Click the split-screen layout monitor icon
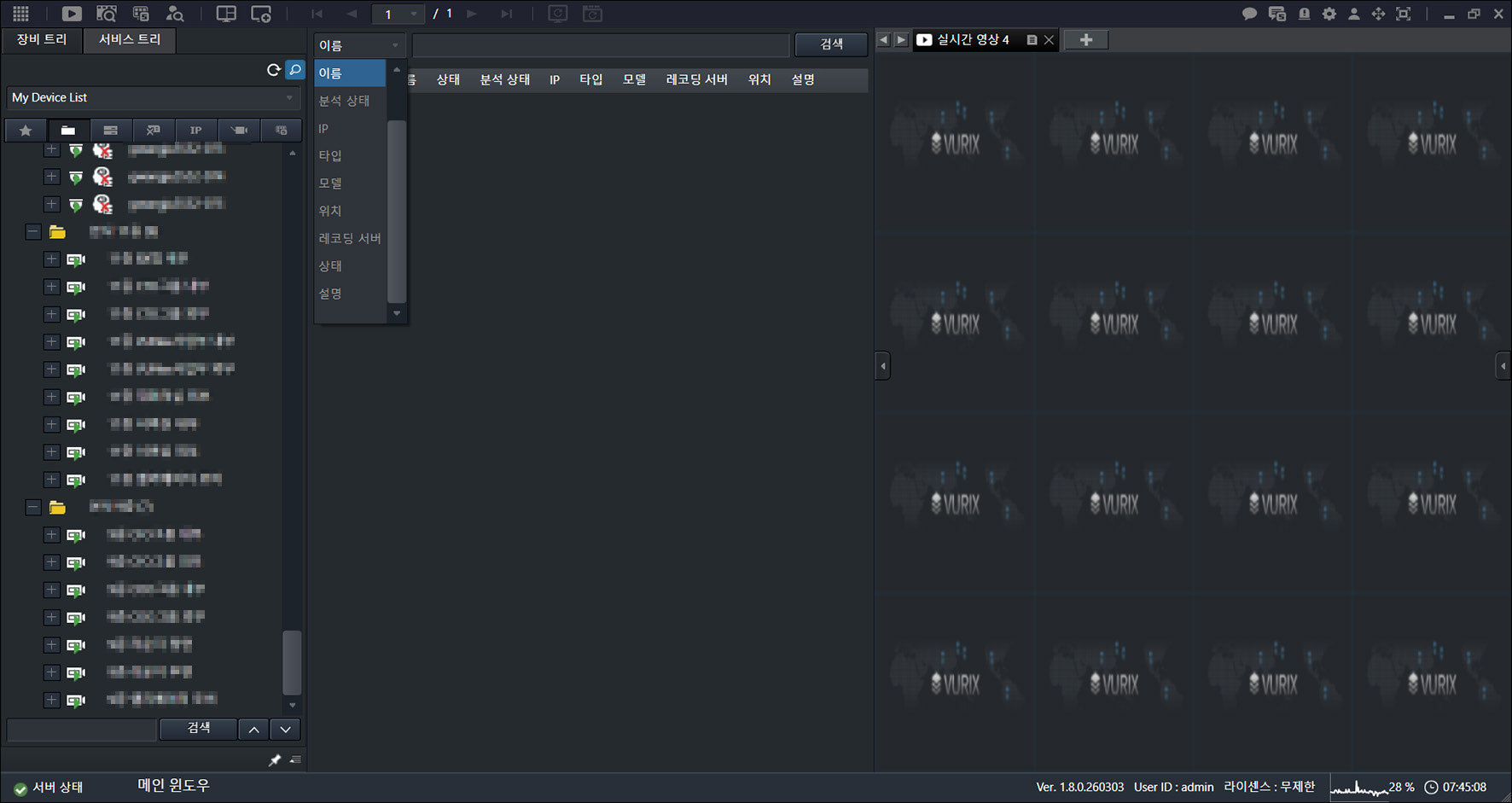Screen dimensions: 1512x803 (x=226, y=14)
